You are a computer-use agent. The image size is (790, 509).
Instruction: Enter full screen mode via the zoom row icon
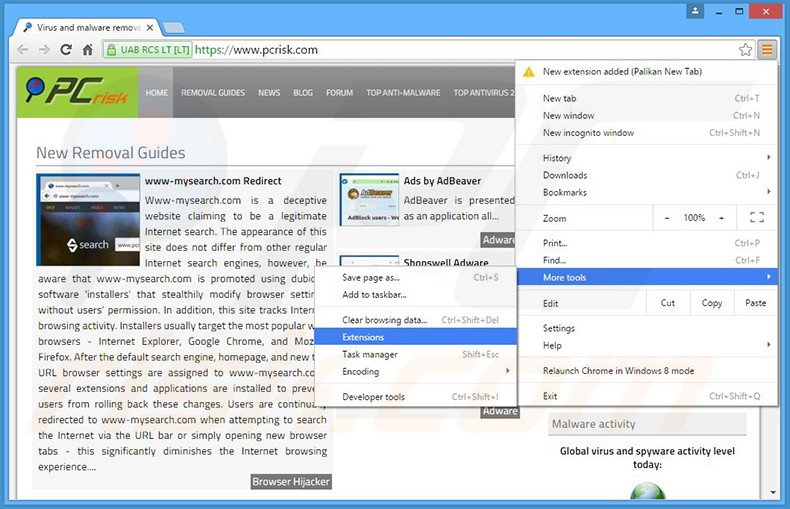(757, 218)
